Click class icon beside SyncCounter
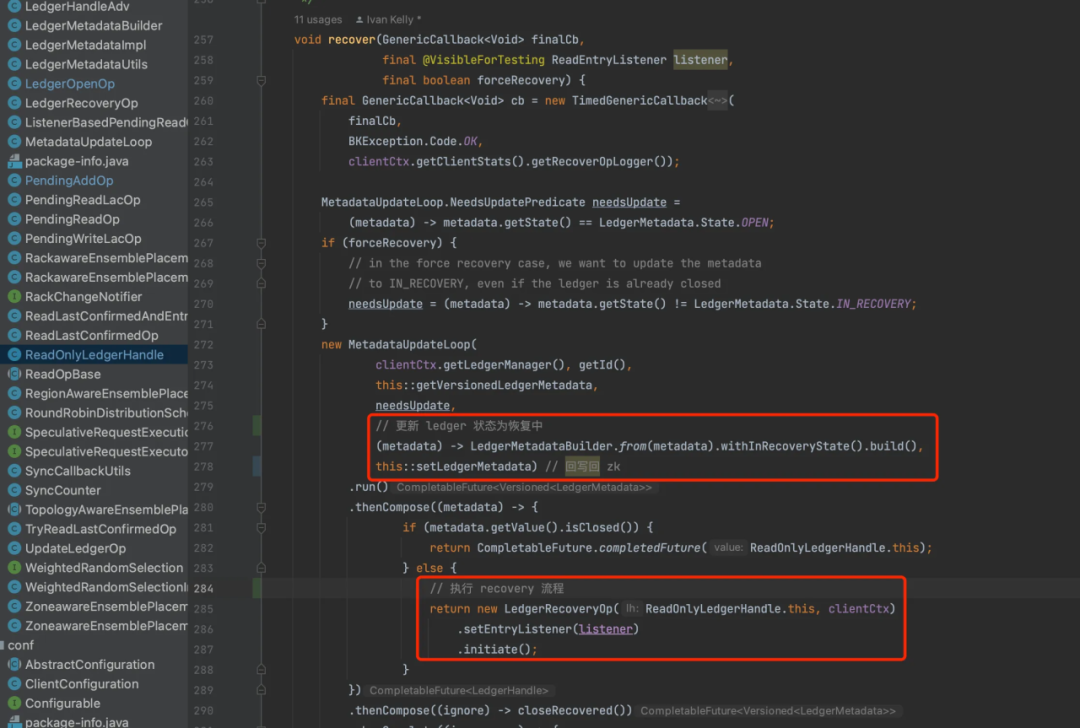The height and width of the screenshot is (728, 1080). click(14, 490)
